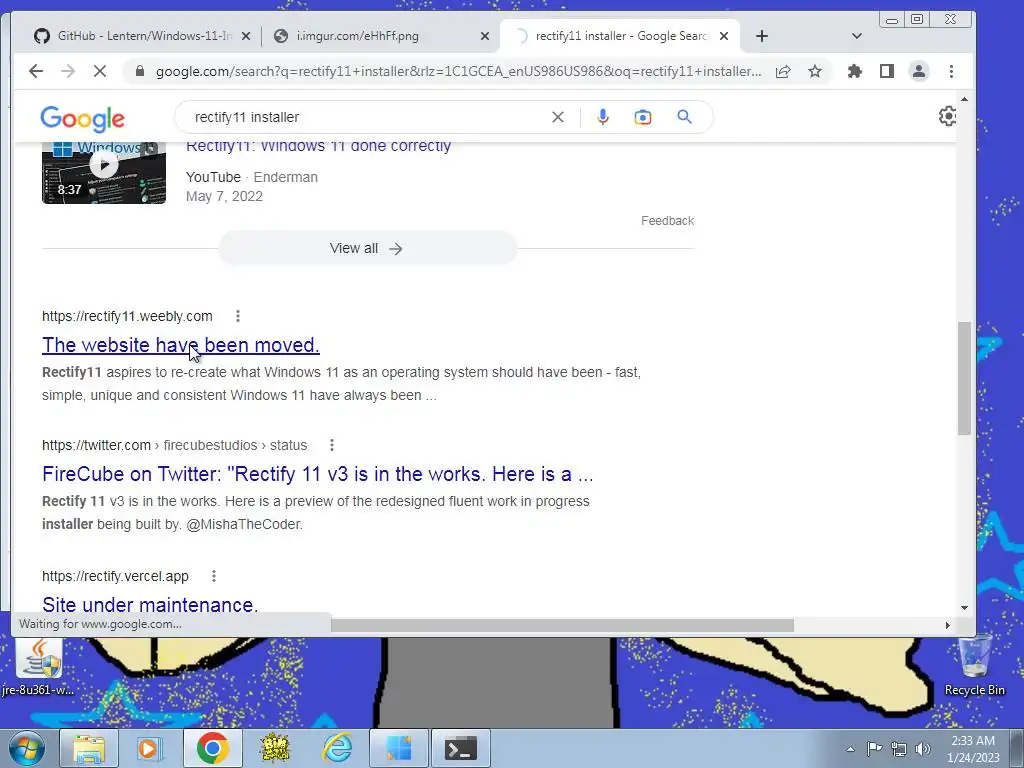1024x768 pixels.
Task: Open the FireCube on Twitter result
Action: [x=317, y=473]
